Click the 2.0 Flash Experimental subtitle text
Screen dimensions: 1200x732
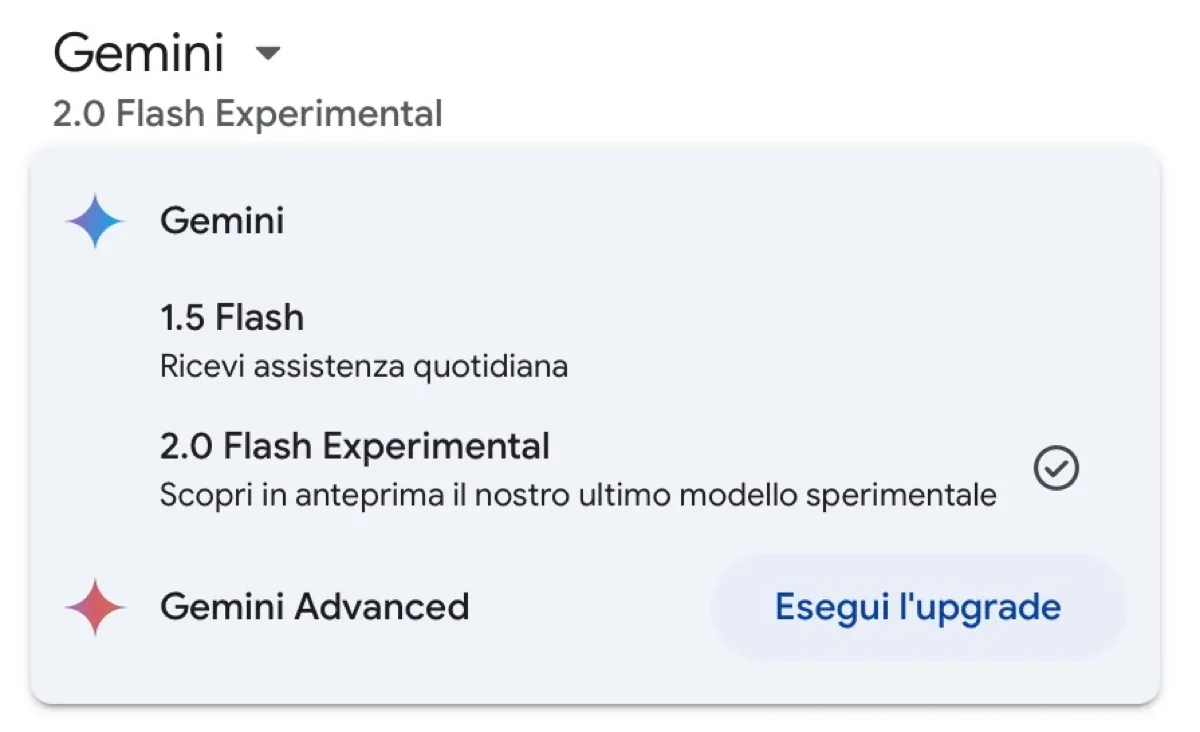(578, 494)
